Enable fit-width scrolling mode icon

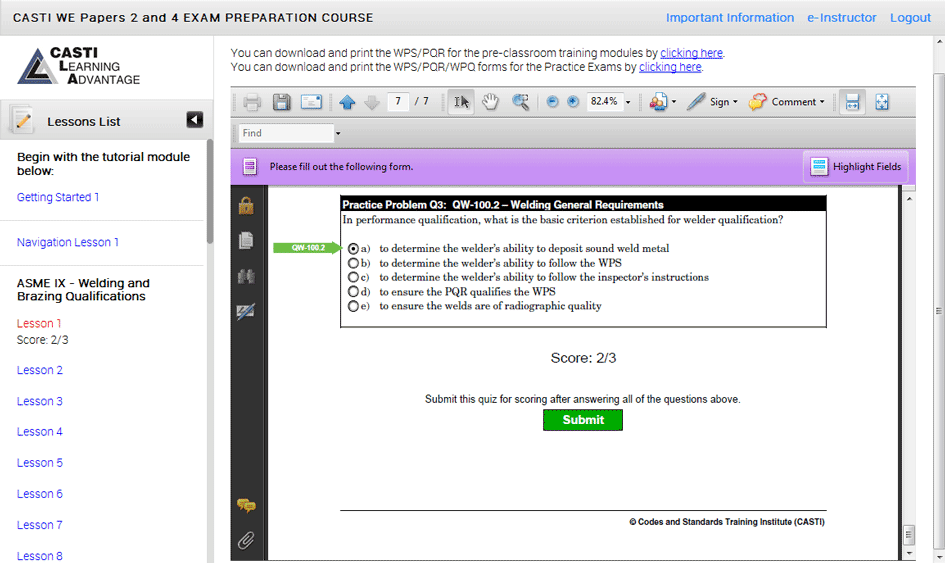click(852, 102)
